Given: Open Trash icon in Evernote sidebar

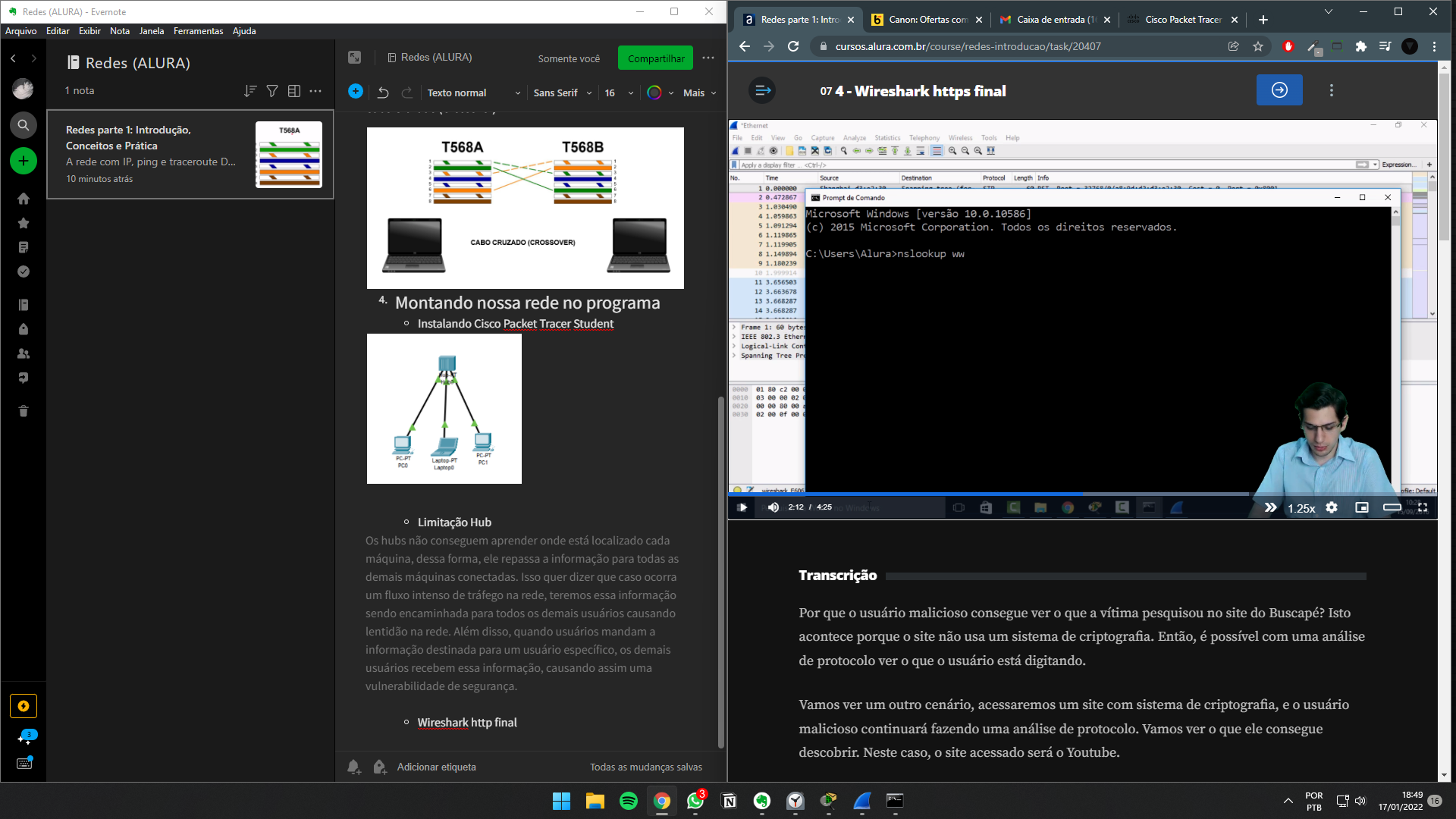Looking at the screenshot, I should [24, 411].
